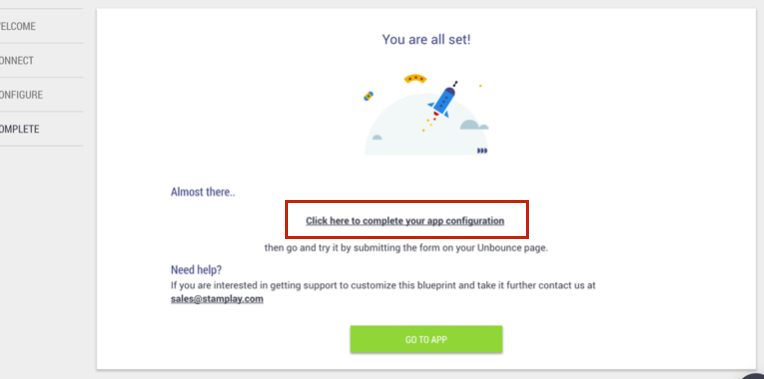Follow the complete your app configuration link
Image resolution: width=764 pixels, height=379 pixels.
pyautogui.click(x=405, y=221)
